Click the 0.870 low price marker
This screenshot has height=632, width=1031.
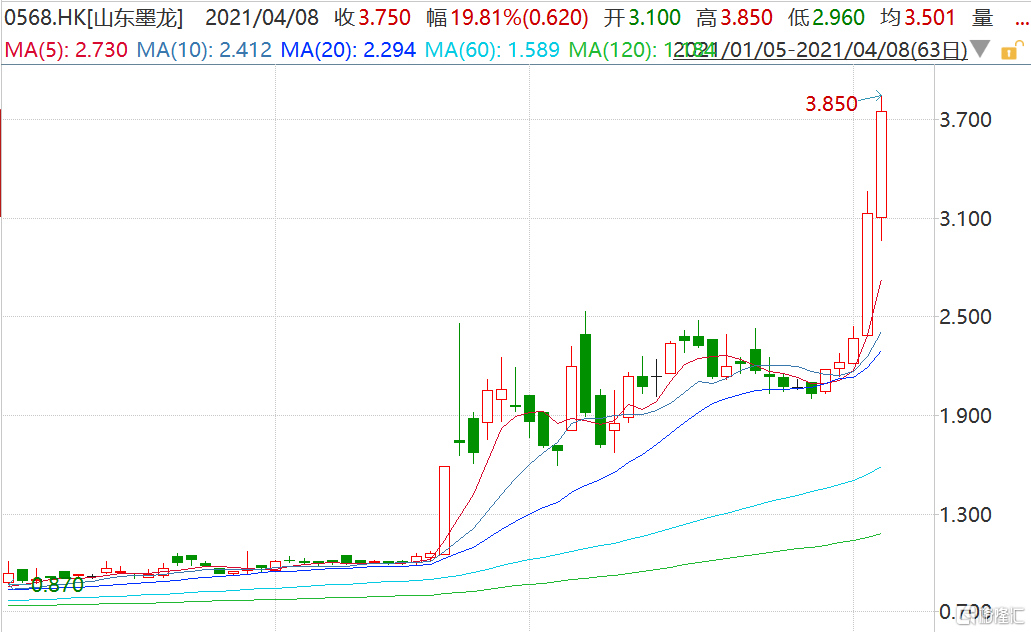click(57, 586)
